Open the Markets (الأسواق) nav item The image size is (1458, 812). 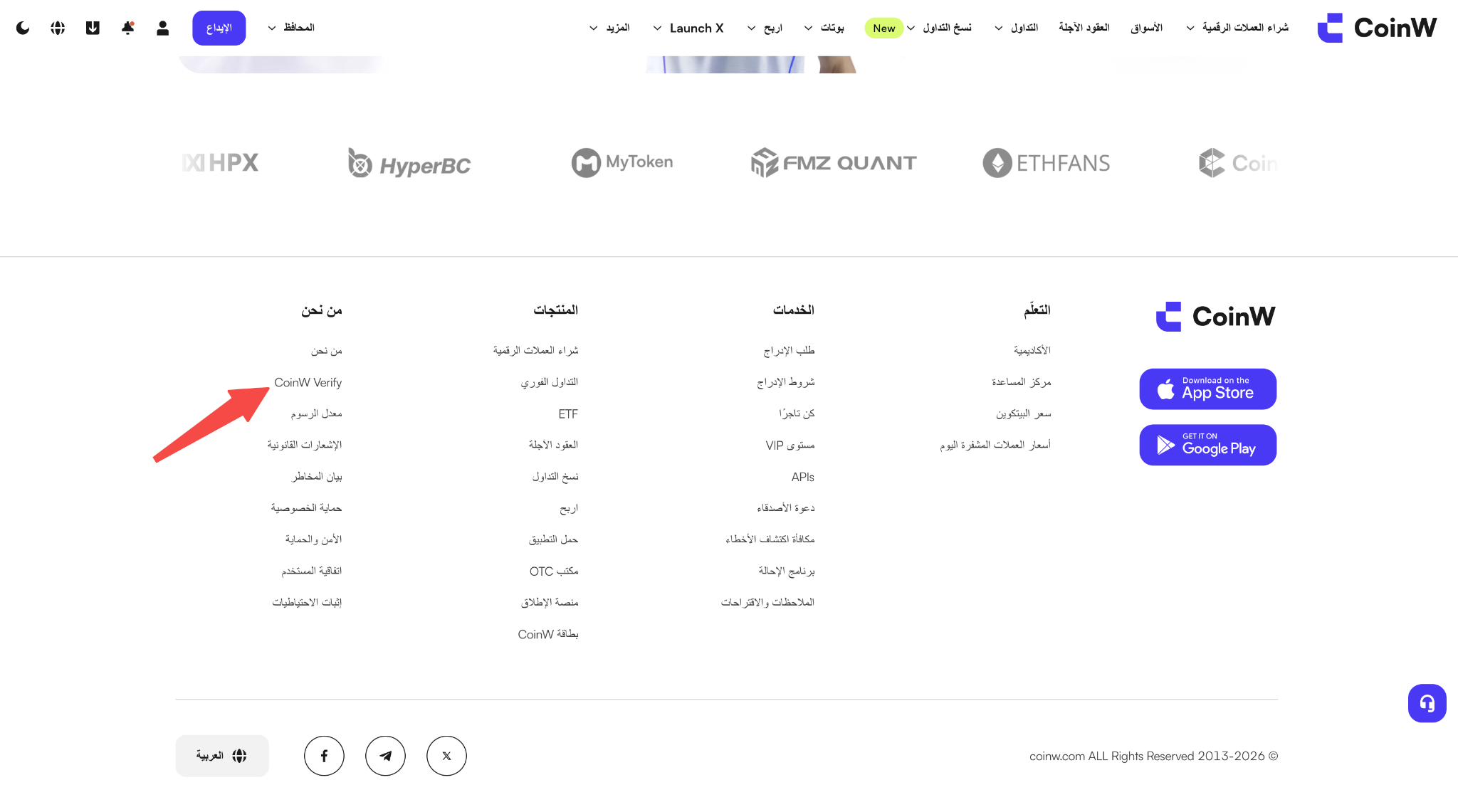pyautogui.click(x=1146, y=28)
